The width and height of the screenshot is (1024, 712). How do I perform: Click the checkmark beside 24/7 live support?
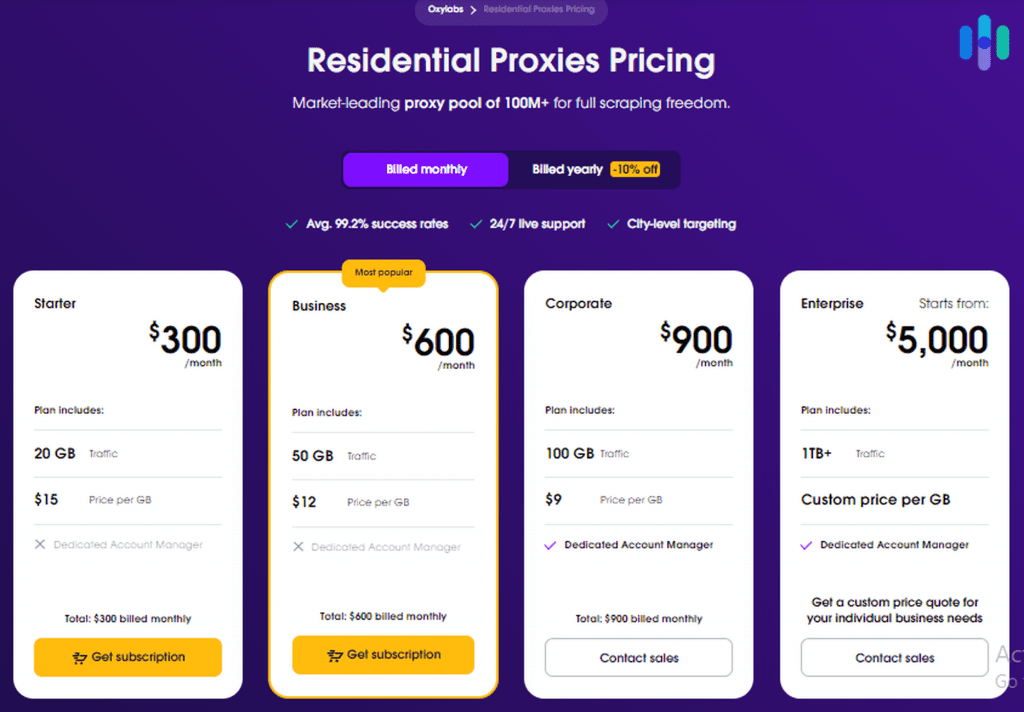[475, 224]
